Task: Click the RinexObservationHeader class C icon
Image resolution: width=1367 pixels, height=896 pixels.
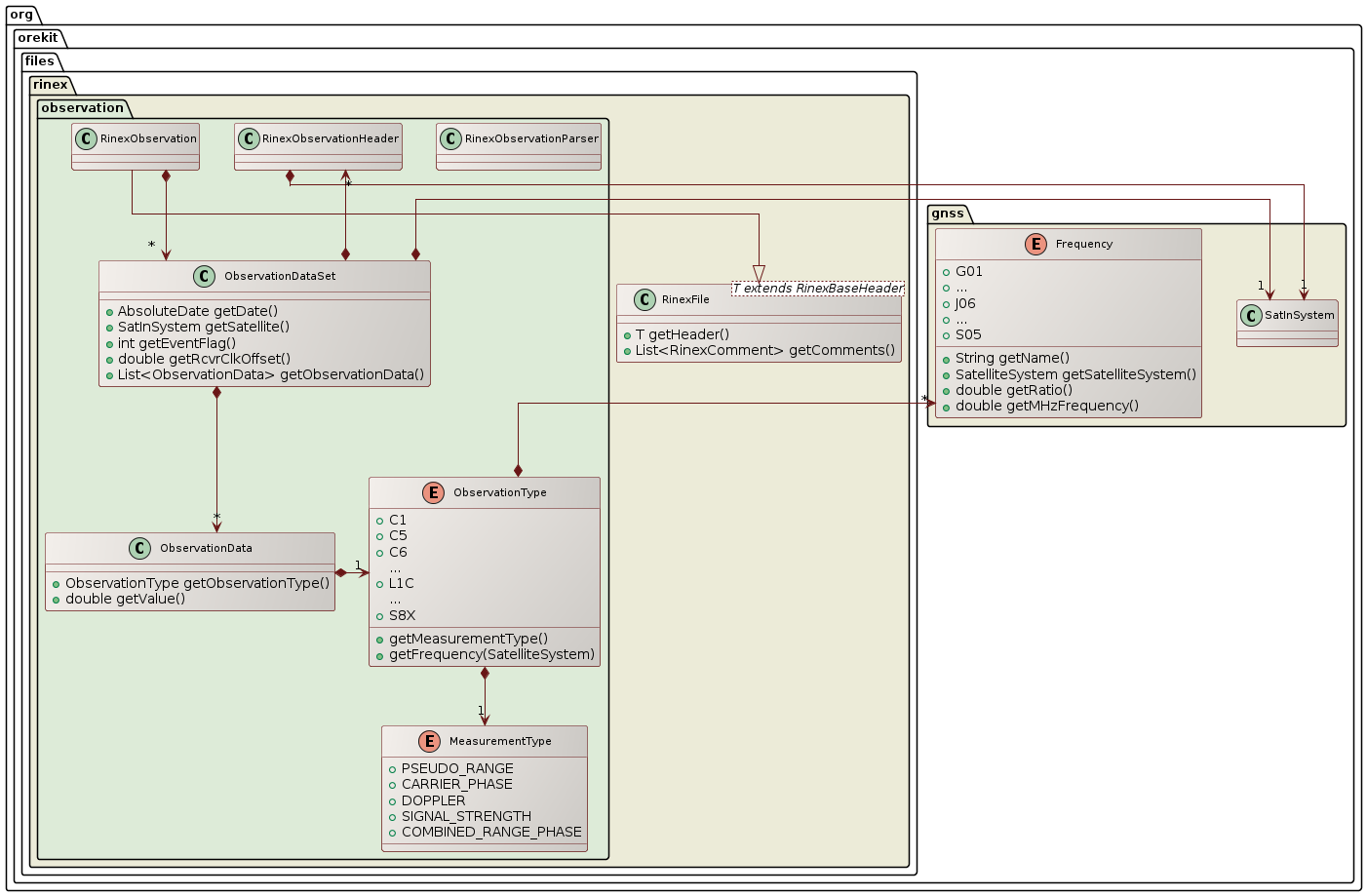Action: [x=249, y=138]
